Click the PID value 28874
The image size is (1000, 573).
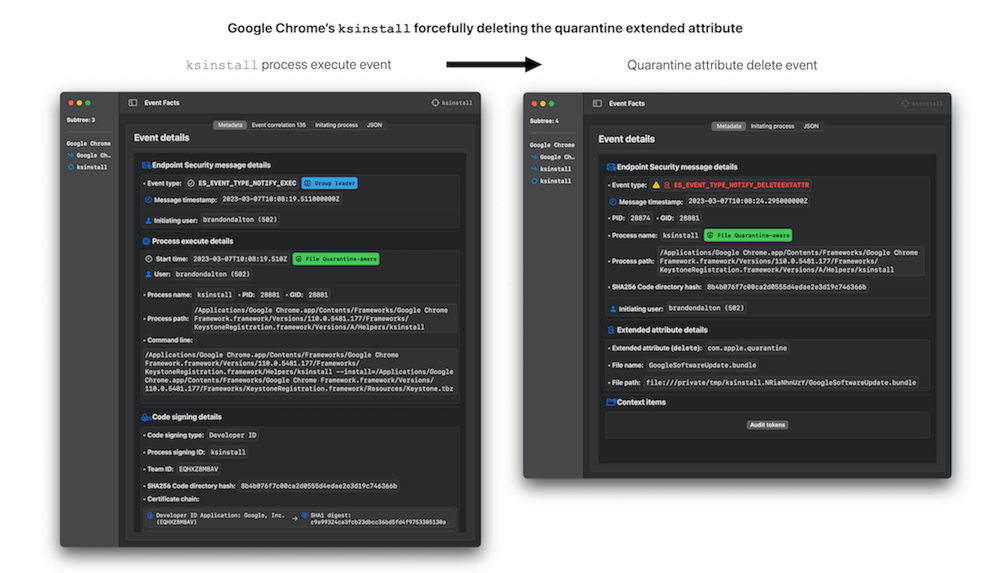coord(640,218)
